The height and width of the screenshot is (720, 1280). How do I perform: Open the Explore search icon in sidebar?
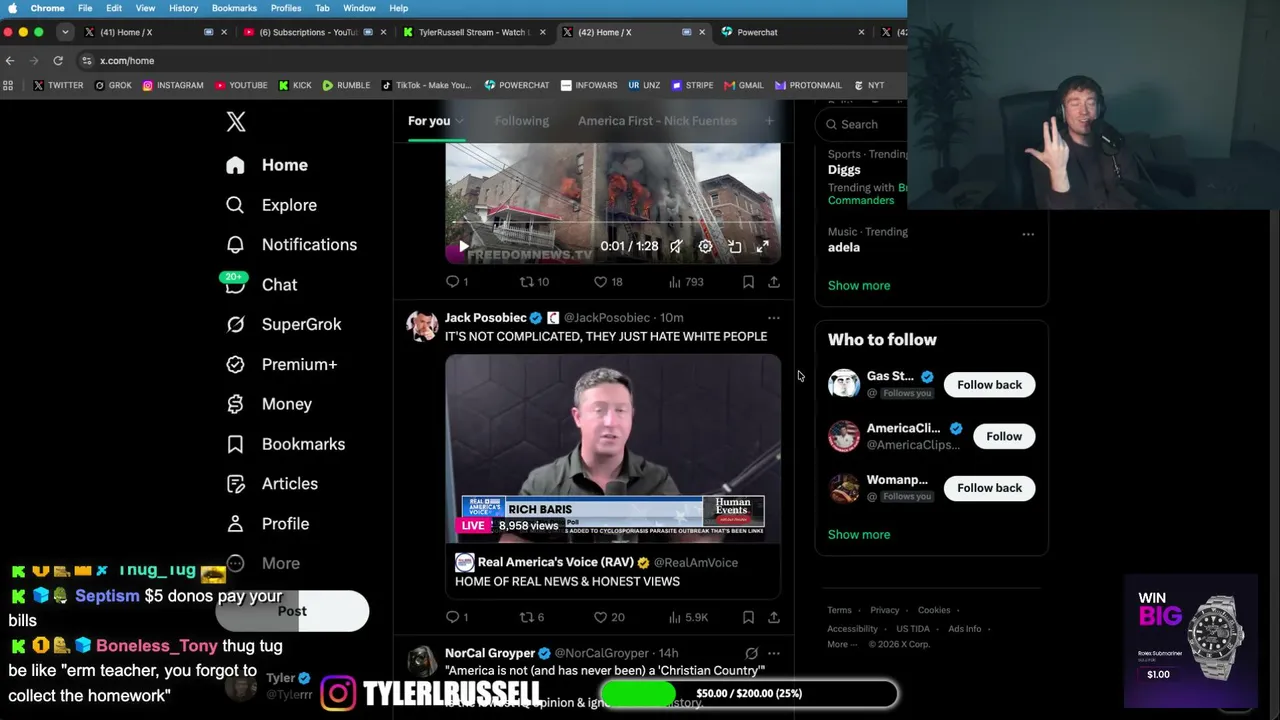coord(235,205)
